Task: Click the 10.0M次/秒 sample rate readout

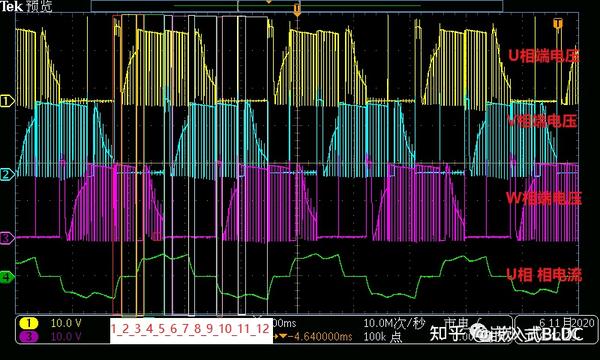Action: pos(394,324)
